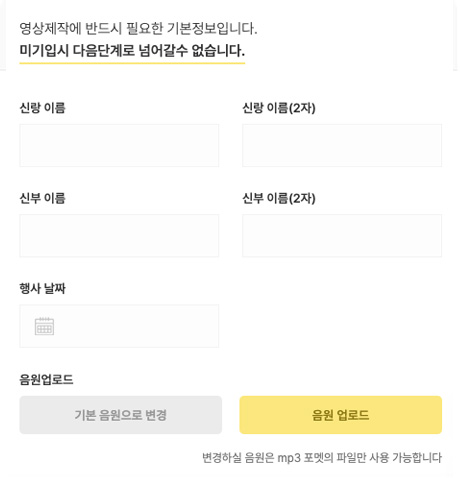Open the 행사 날짜 date field
This screenshot has width=460, height=478.
pyautogui.click(x=119, y=326)
